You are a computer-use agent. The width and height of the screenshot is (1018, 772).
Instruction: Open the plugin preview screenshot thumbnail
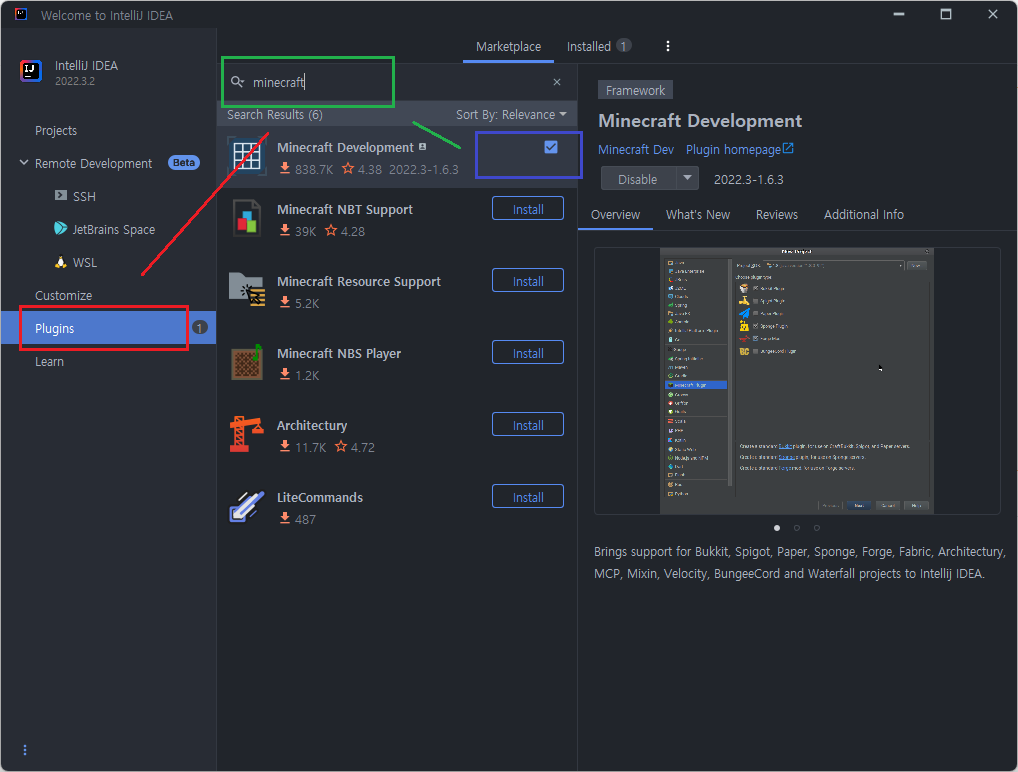(x=797, y=381)
